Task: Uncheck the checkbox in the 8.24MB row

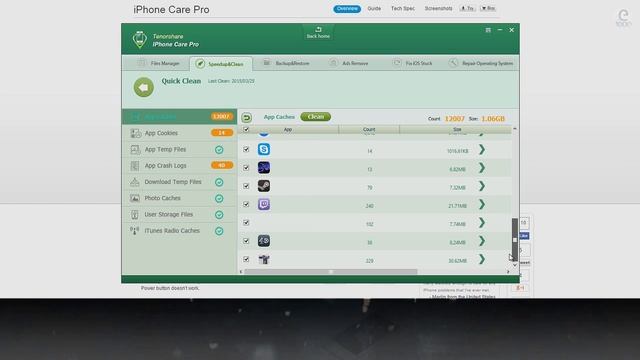Action: [246, 241]
